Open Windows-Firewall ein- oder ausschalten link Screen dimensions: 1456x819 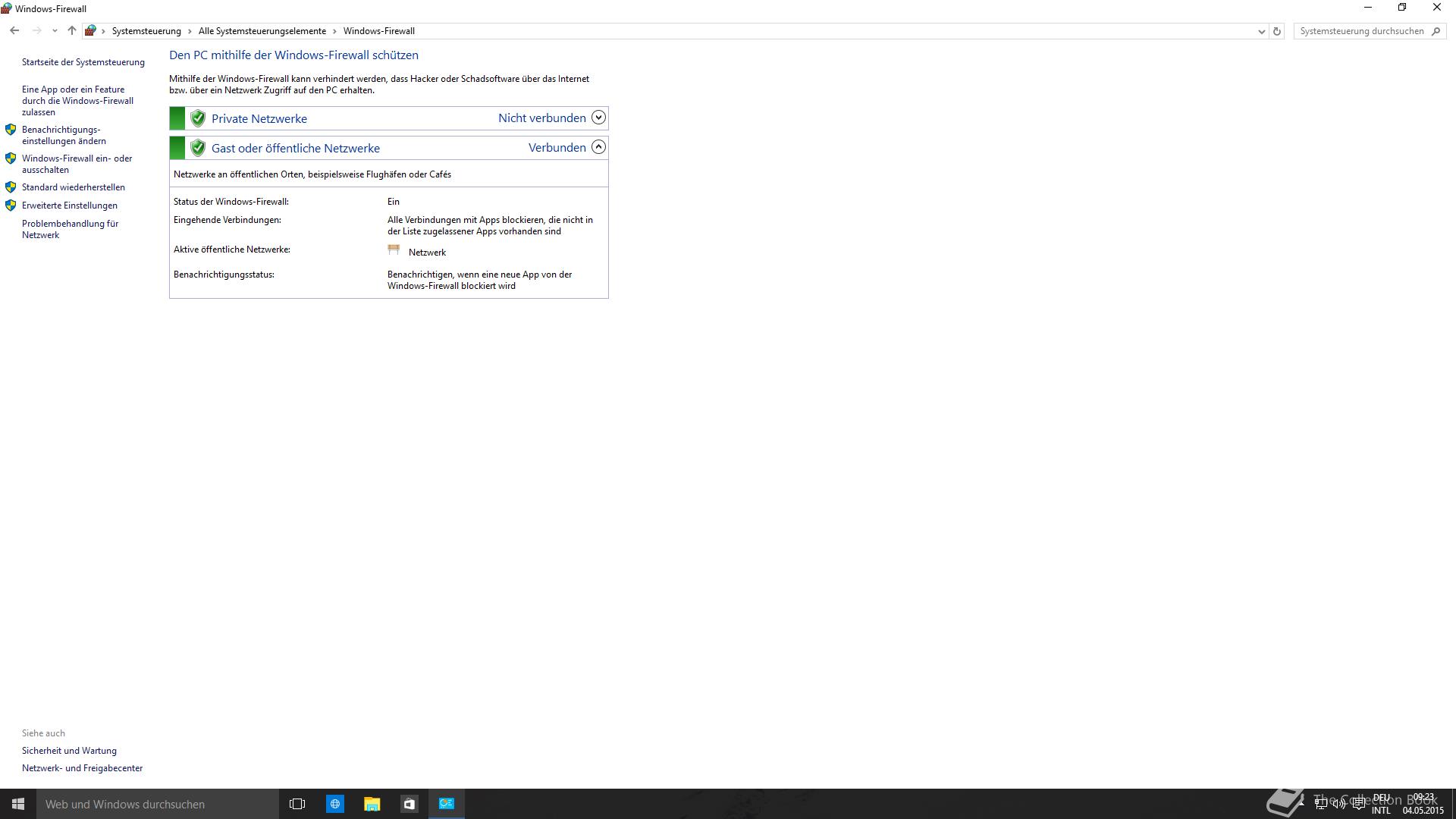point(77,164)
